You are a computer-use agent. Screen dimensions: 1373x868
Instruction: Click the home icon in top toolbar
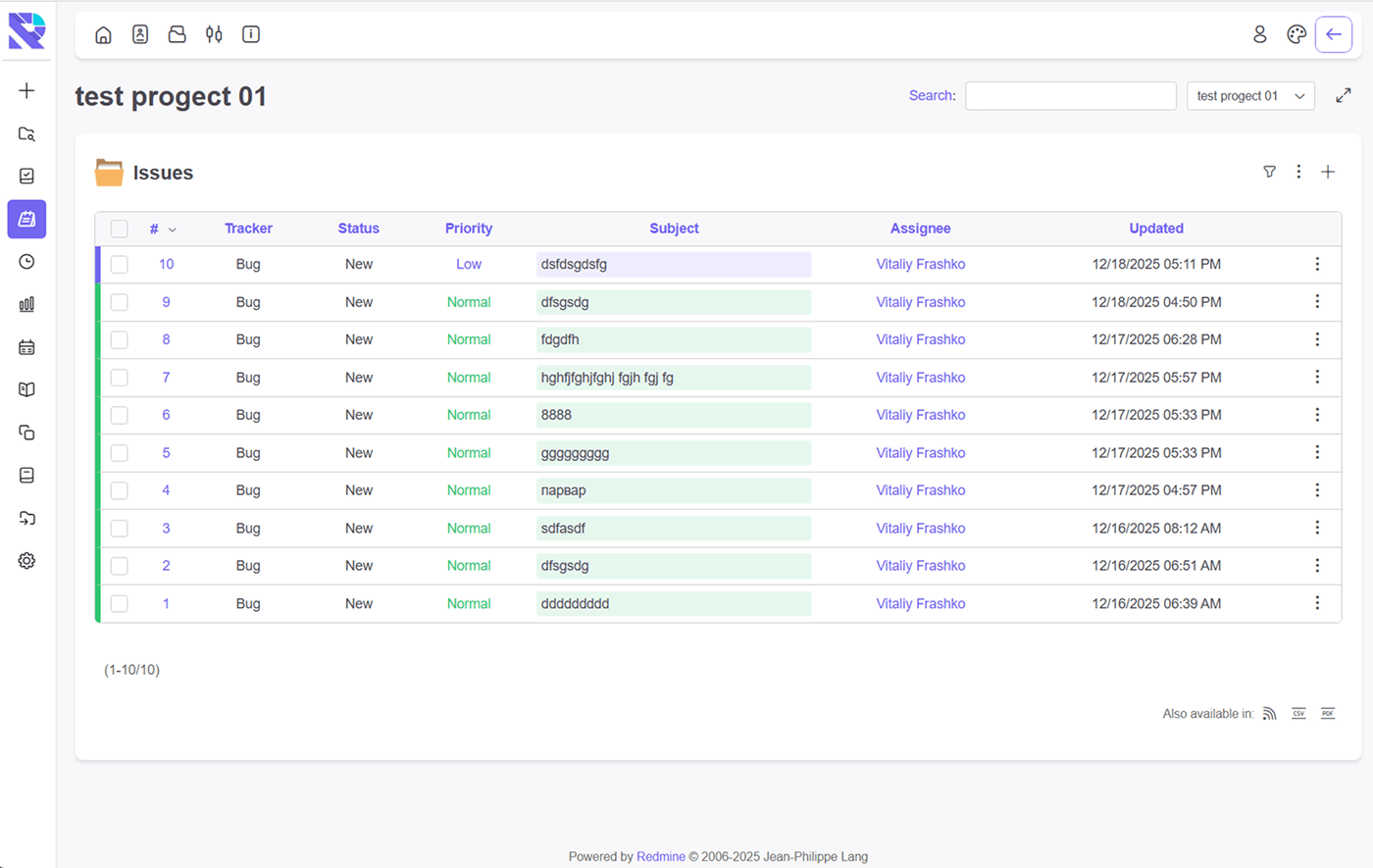[103, 35]
